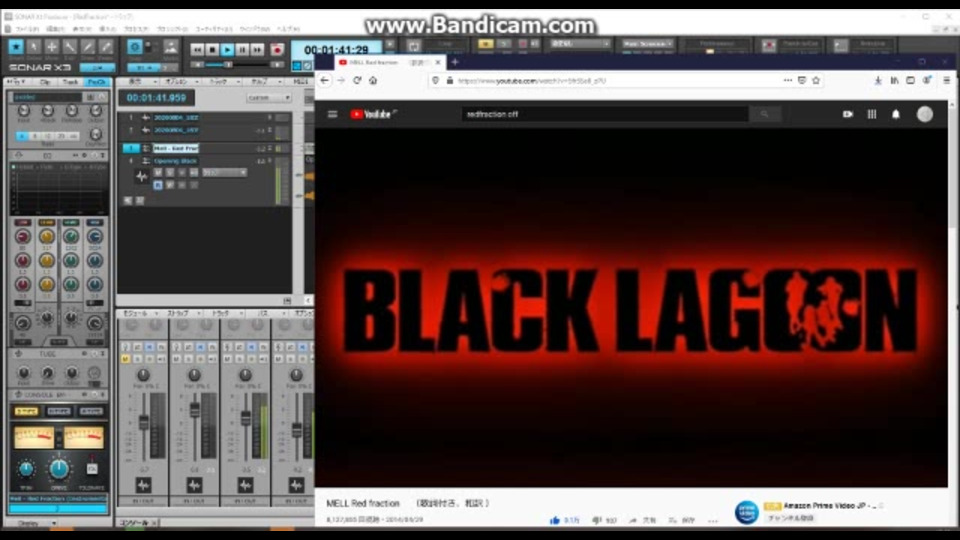Click the YouTube logo link
This screenshot has height=540, width=960.
(x=371, y=114)
